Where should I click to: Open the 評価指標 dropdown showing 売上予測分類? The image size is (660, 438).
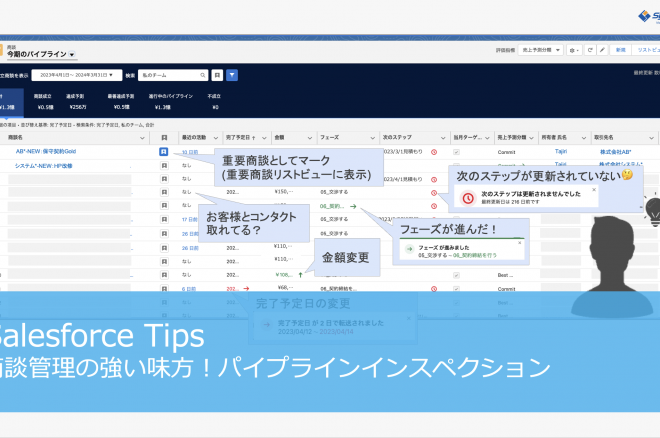(540, 50)
